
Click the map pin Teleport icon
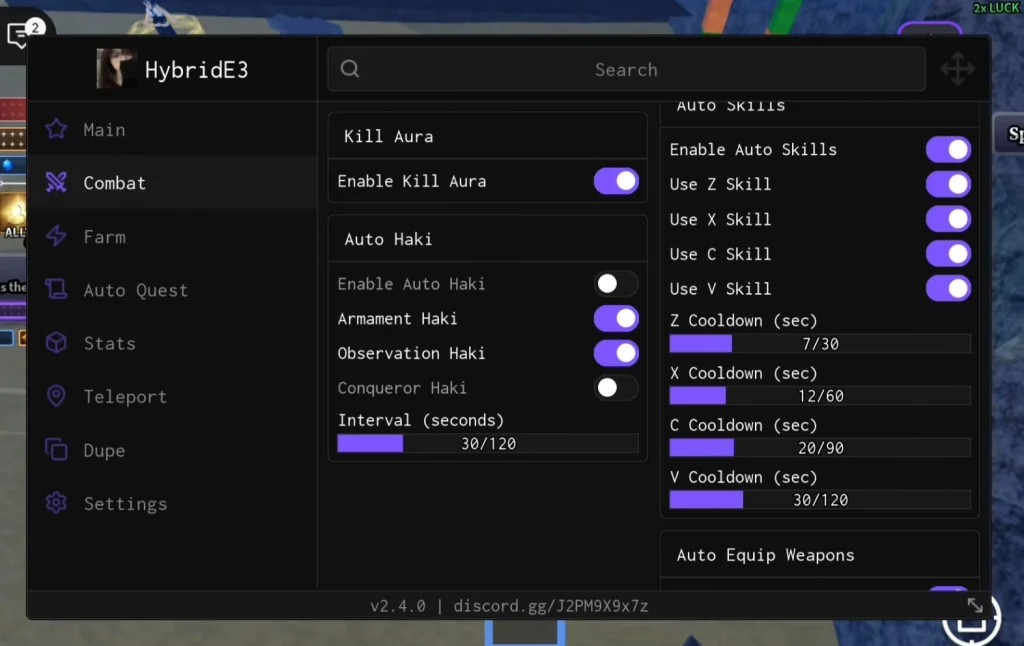(x=56, y=396)
